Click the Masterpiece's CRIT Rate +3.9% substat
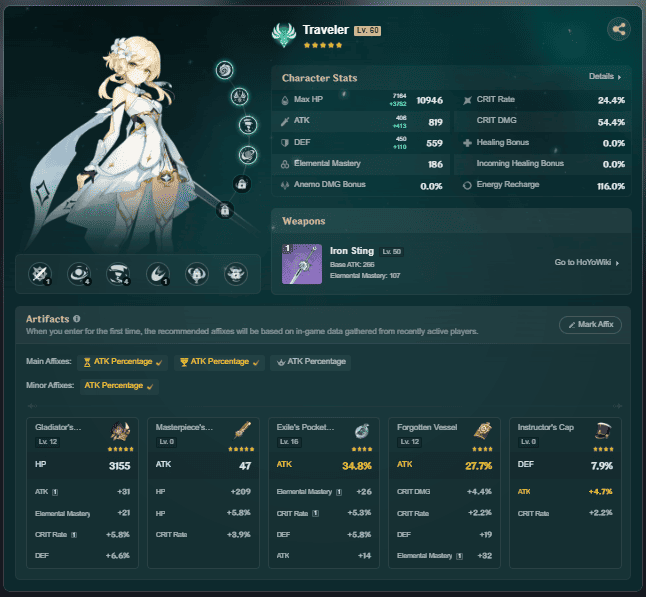 (203, 534)
